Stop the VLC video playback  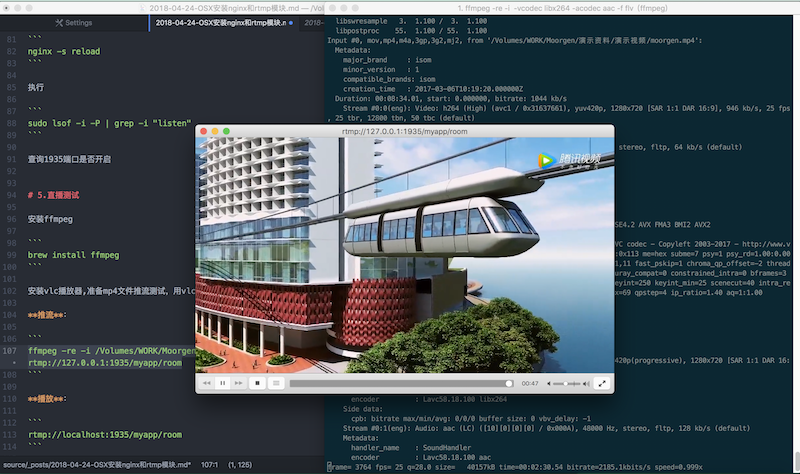click(x=258, y=383)
